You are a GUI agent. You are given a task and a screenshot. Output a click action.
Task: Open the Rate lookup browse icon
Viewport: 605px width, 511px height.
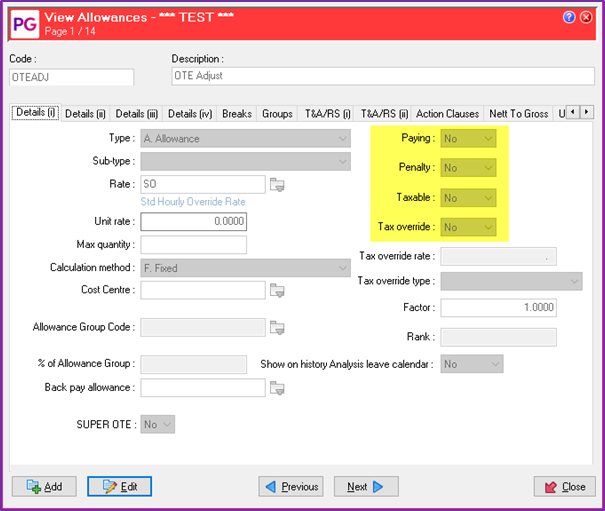point(278,184)
